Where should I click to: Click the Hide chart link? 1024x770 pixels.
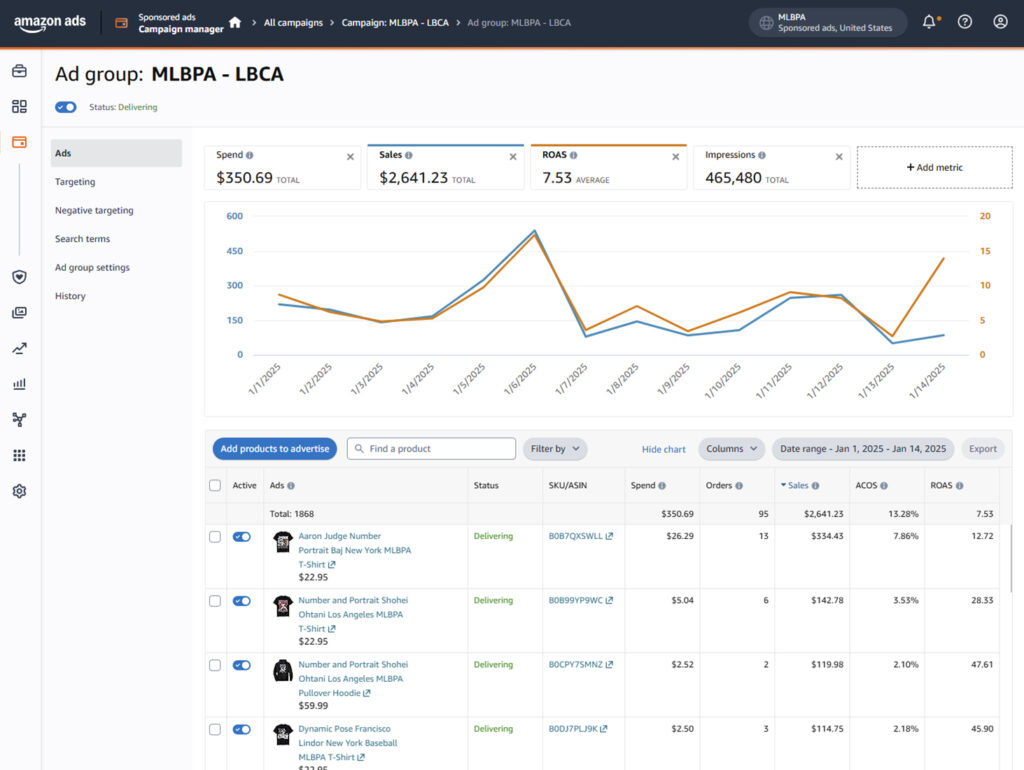coord(664,449)
